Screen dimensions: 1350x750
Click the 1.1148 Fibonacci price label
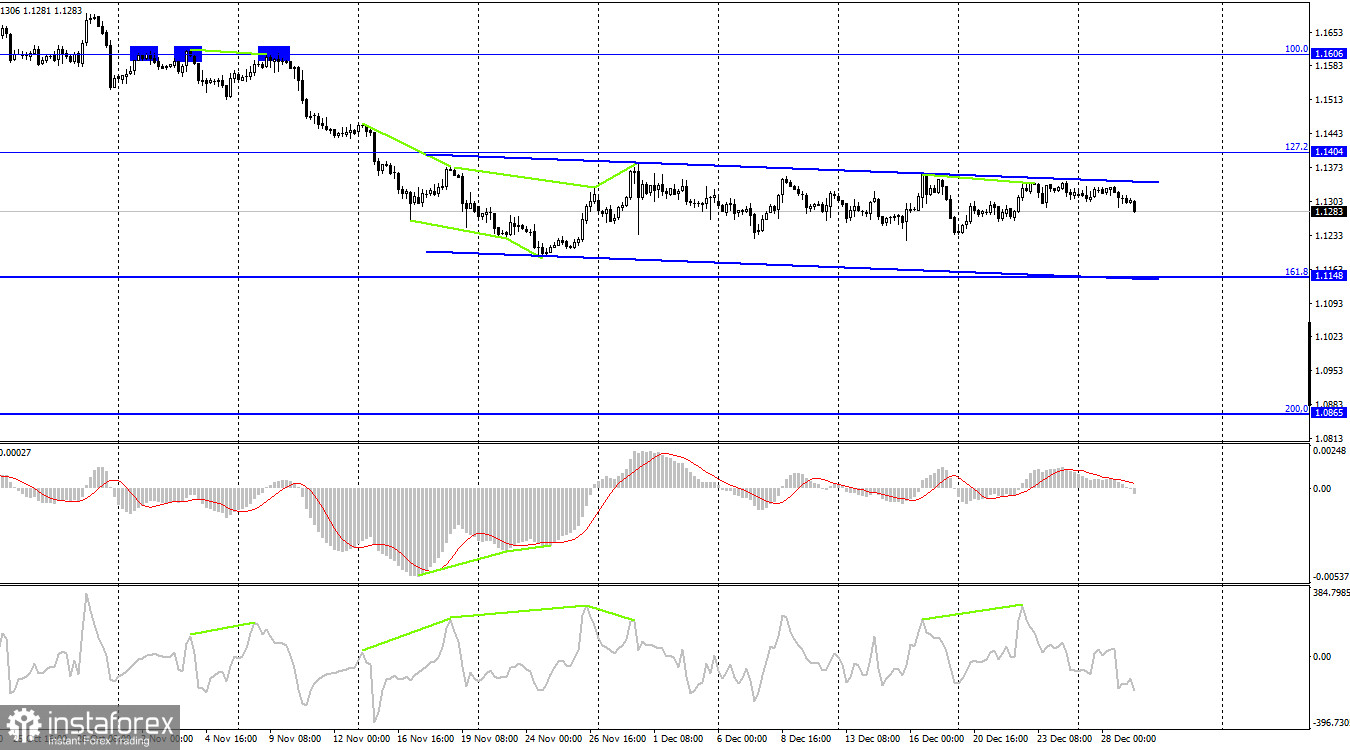pos(1329,277)
